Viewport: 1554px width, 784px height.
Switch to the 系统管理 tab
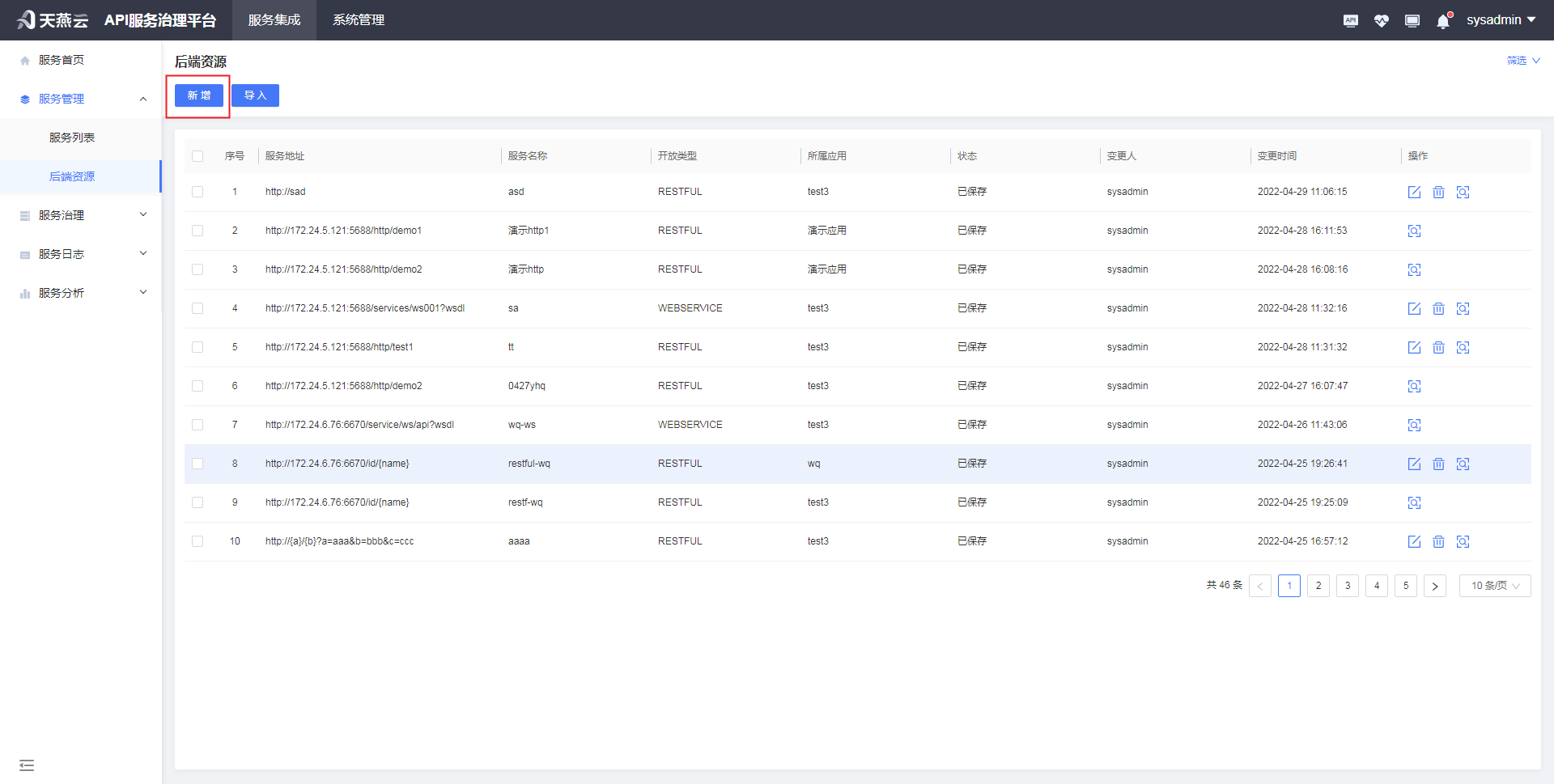[x=359, y=20]
